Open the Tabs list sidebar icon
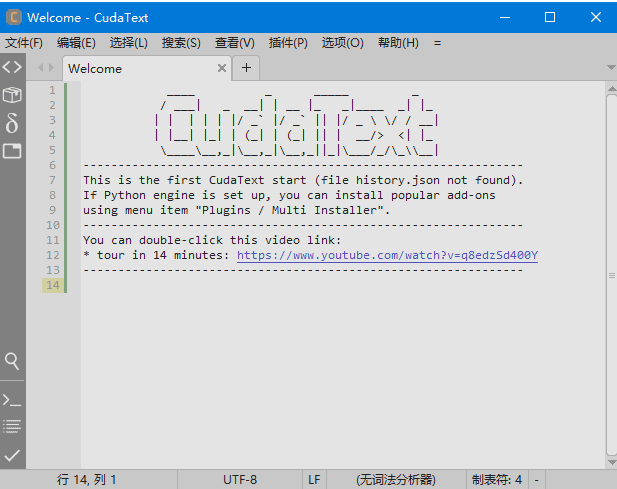 coord(12,151)
